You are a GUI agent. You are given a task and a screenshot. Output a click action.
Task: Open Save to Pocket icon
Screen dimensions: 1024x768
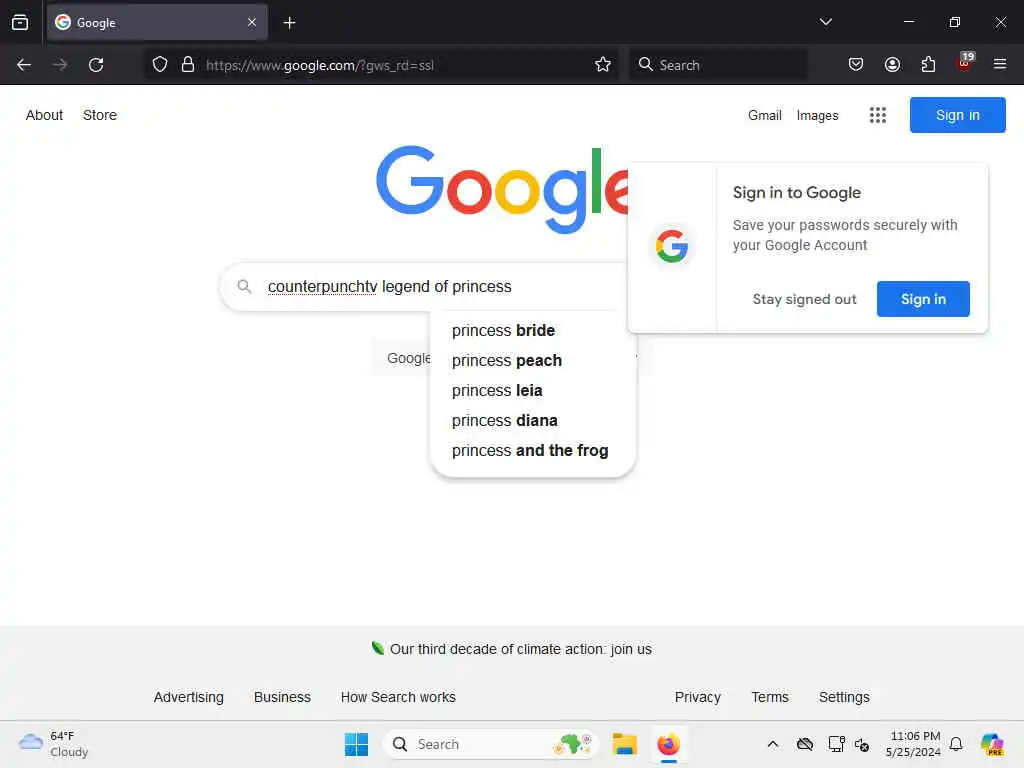pos(856,65)
